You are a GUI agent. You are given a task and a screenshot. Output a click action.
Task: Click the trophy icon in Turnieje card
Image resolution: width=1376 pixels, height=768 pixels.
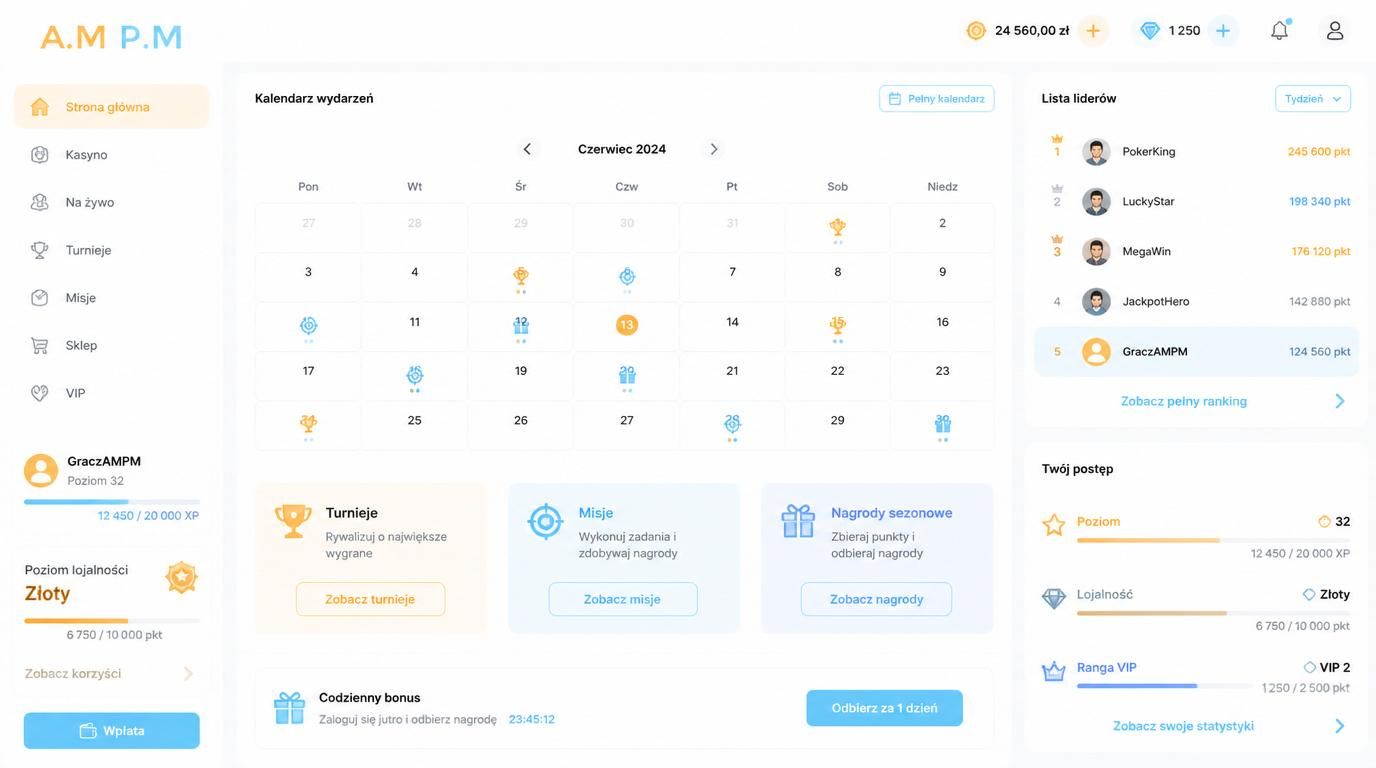click(293, 520)
